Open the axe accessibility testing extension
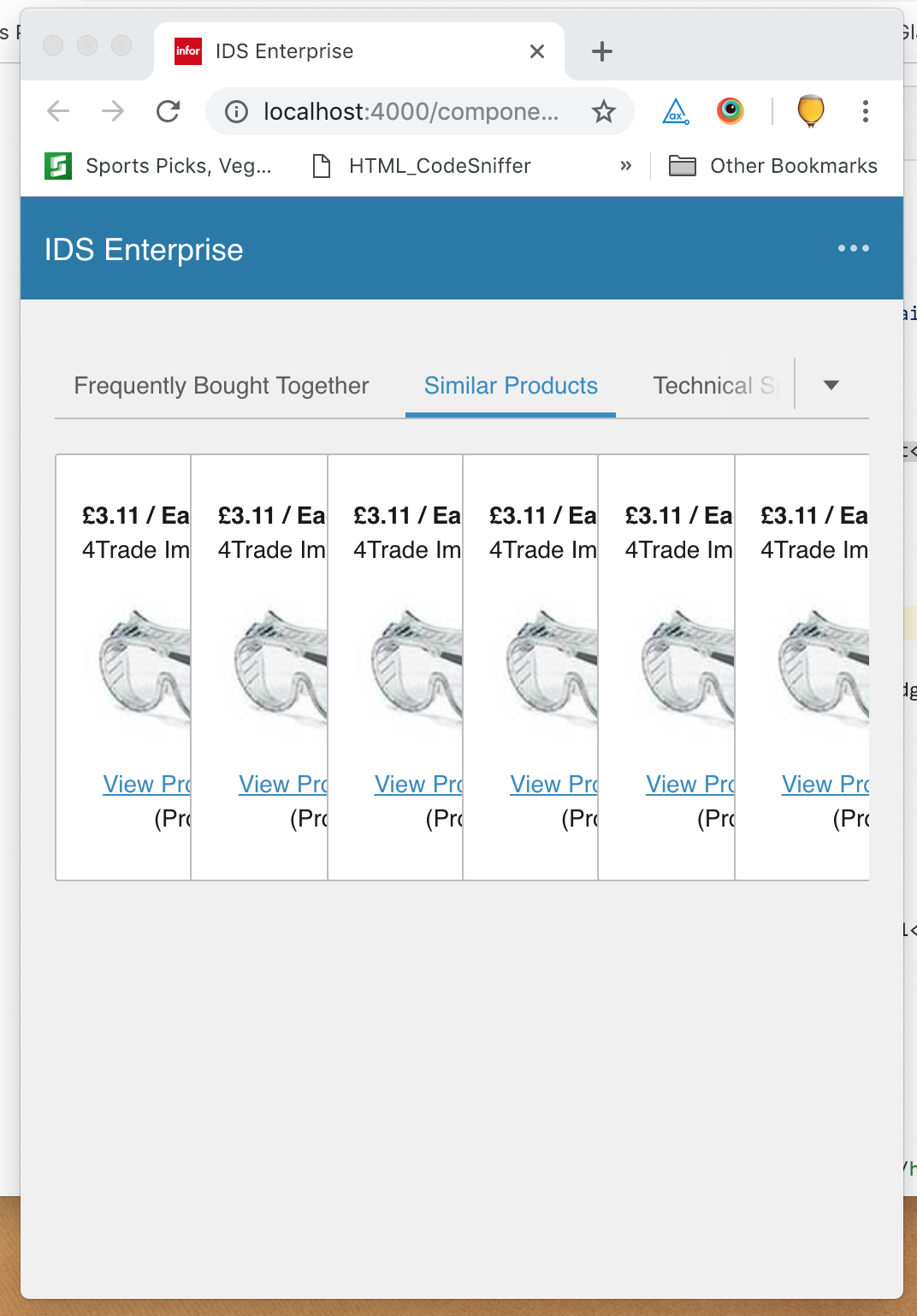 click(x=676, y=111)
